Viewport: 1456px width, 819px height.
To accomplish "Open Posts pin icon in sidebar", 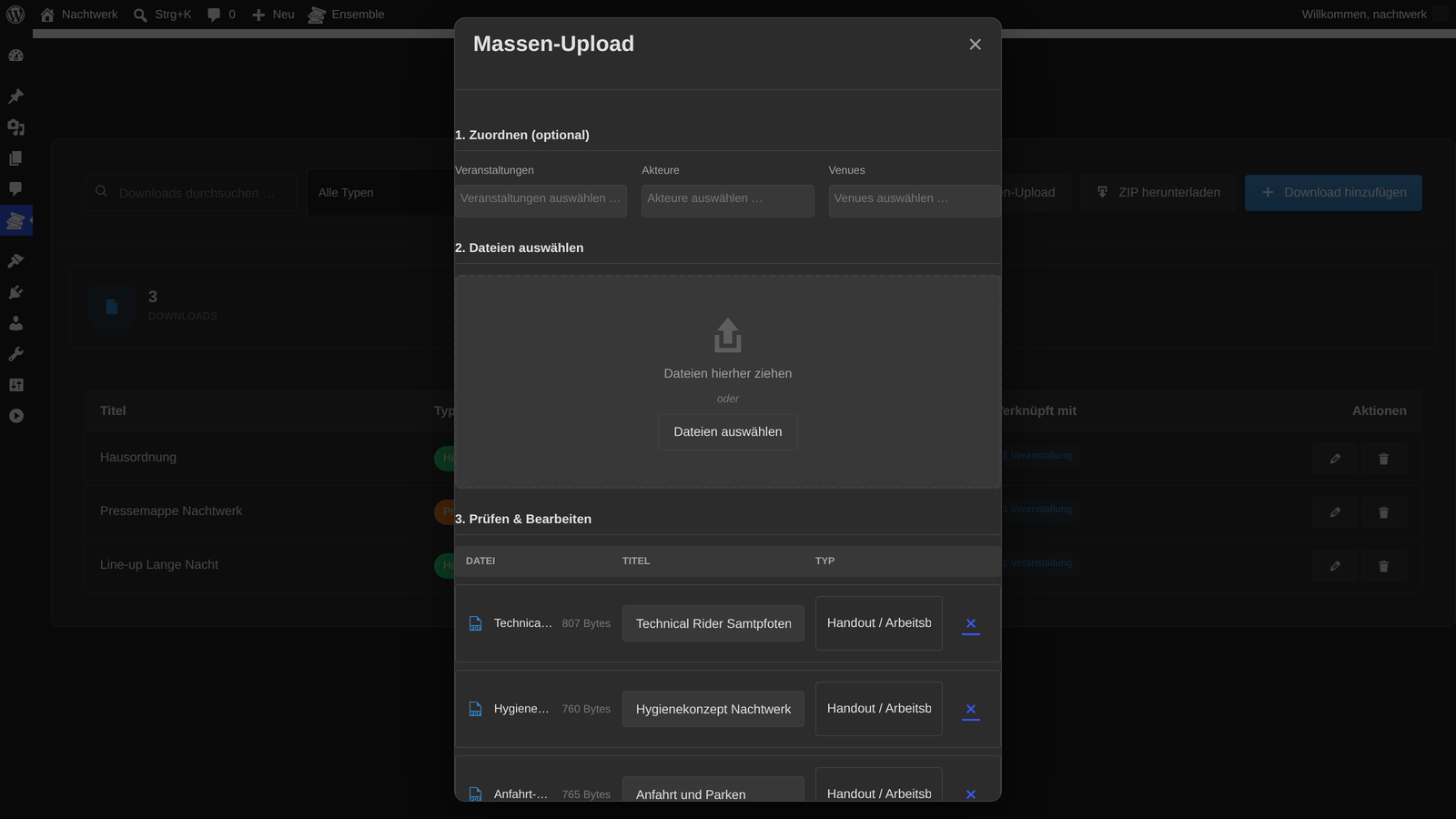I will [15, 96].
